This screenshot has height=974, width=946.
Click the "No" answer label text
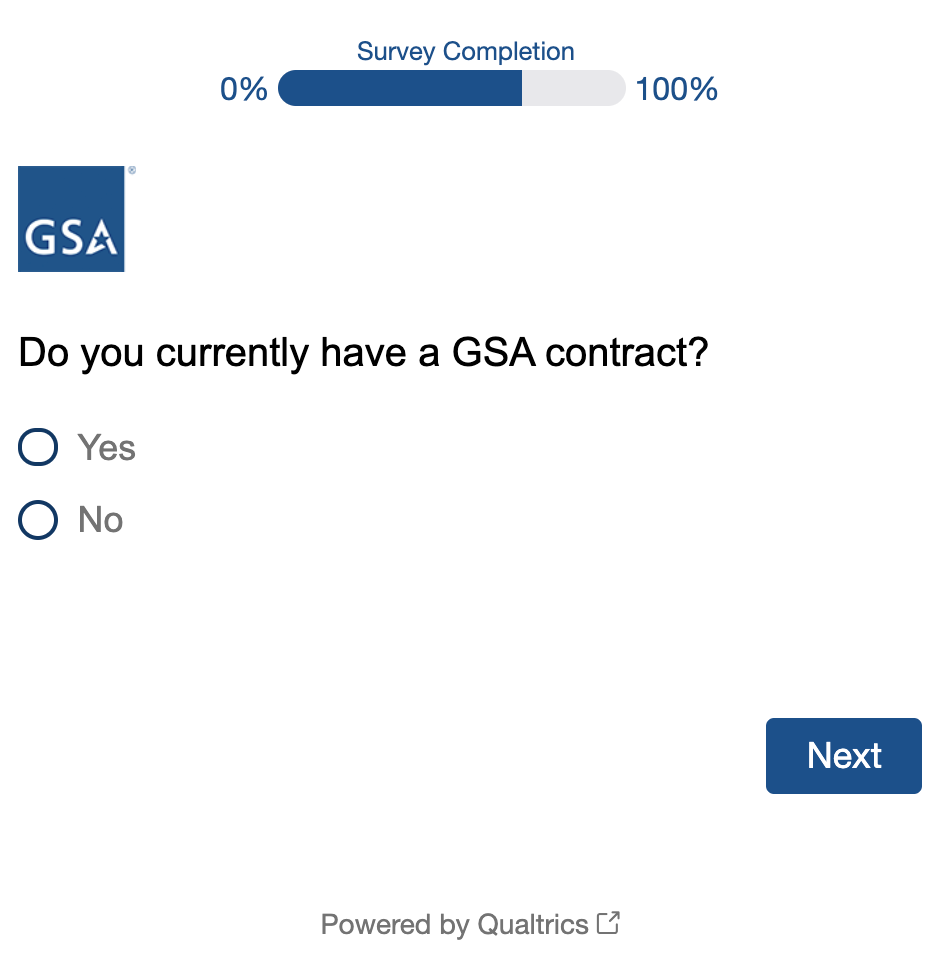pos(101,520)
